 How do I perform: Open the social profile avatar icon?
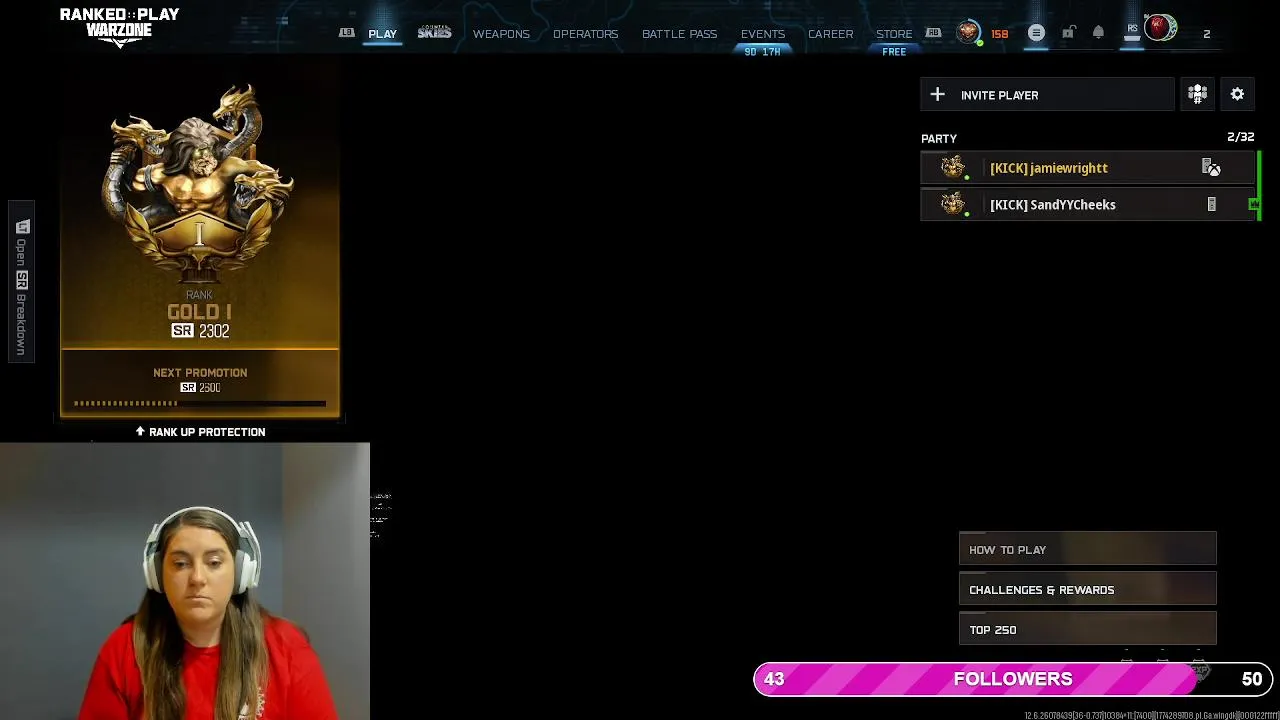click(1160, 28)
